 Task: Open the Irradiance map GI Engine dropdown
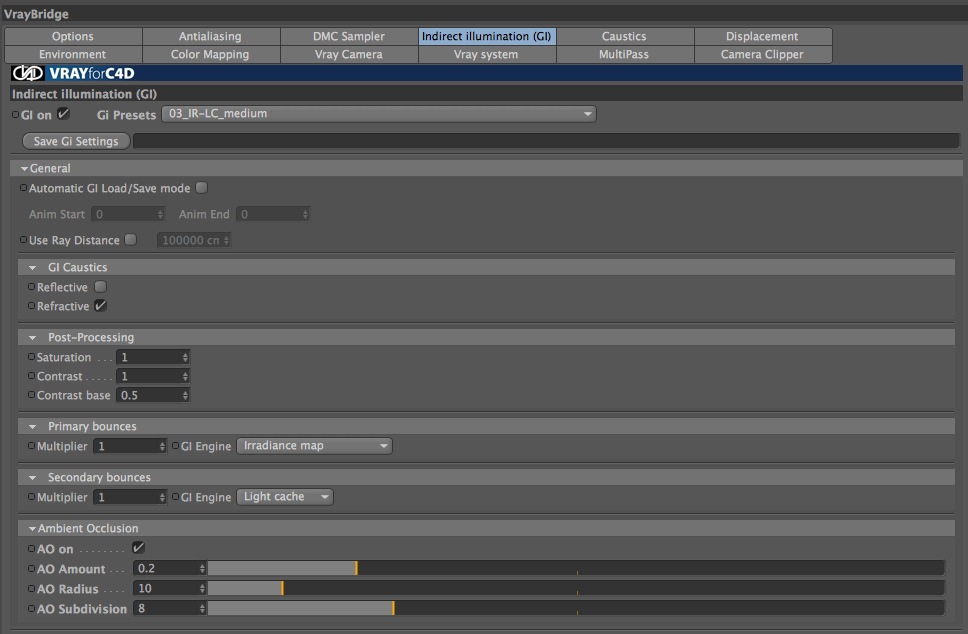(x=314, y=446)
